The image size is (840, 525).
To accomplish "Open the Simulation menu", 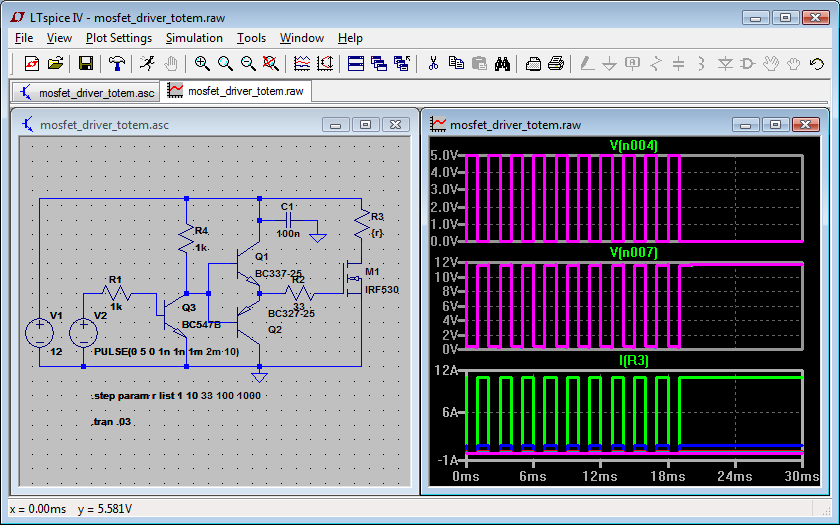I will tap(194, 38).
